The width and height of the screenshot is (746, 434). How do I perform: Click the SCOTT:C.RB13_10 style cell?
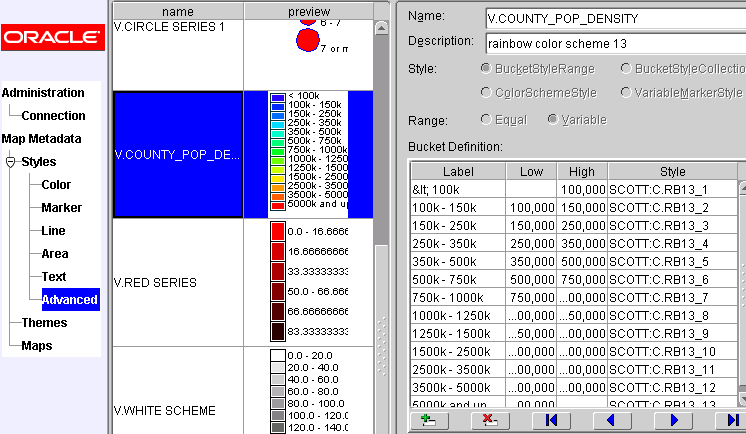point(673,352)
